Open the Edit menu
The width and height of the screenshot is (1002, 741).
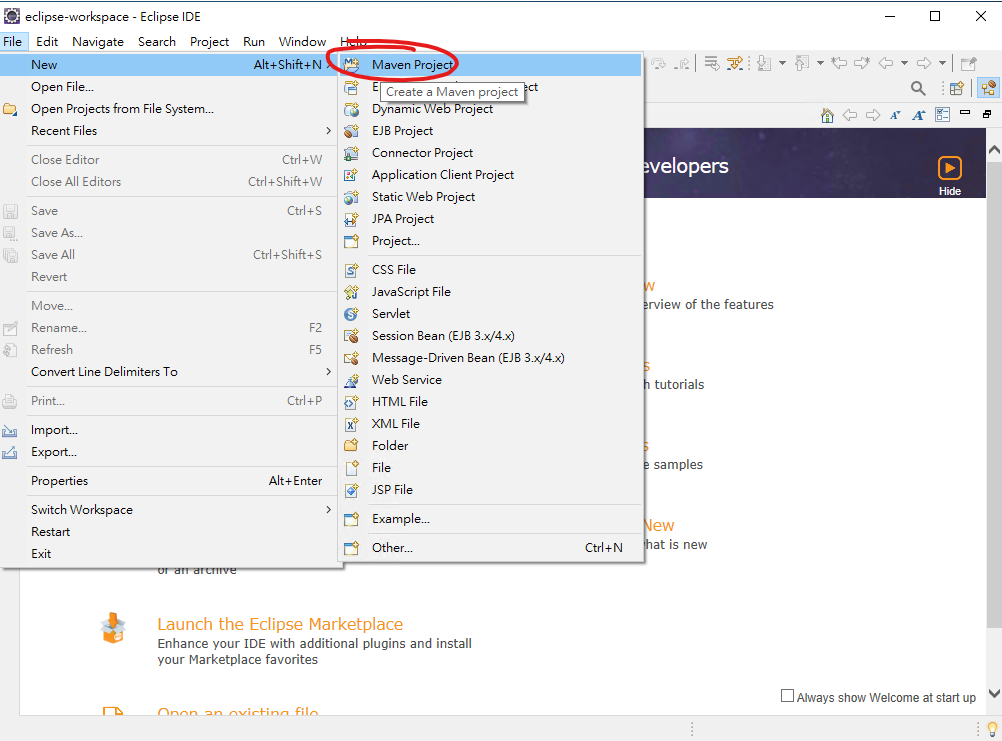(x=47, y=42)
